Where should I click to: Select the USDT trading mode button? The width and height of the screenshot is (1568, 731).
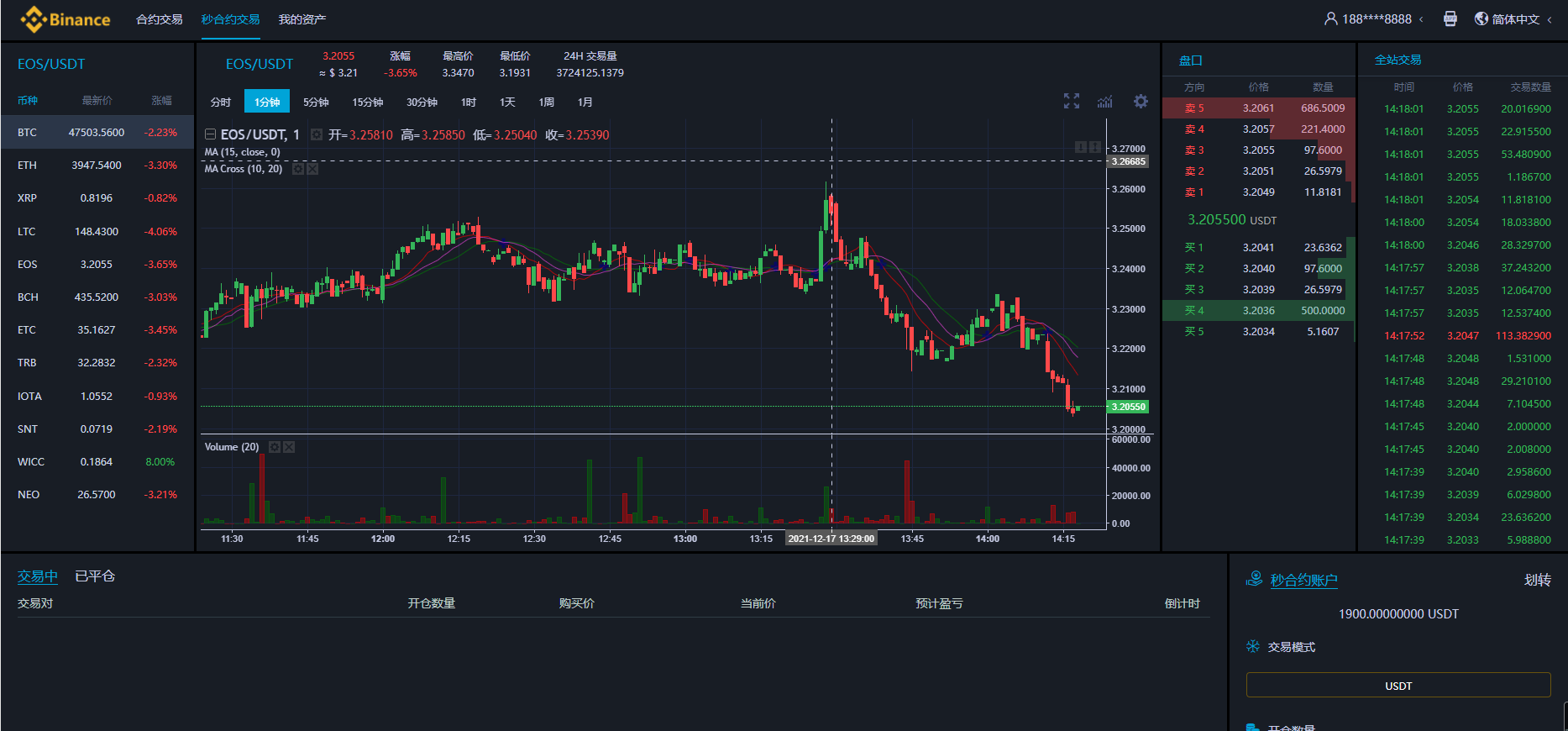tap(1398, 685)
